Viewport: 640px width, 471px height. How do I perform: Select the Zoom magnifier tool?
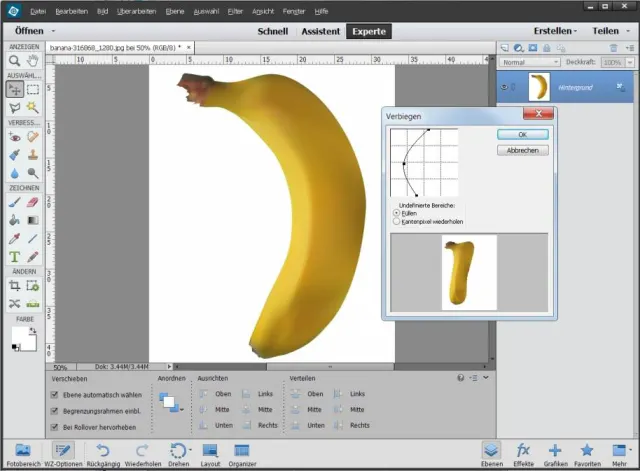[14, 61]
